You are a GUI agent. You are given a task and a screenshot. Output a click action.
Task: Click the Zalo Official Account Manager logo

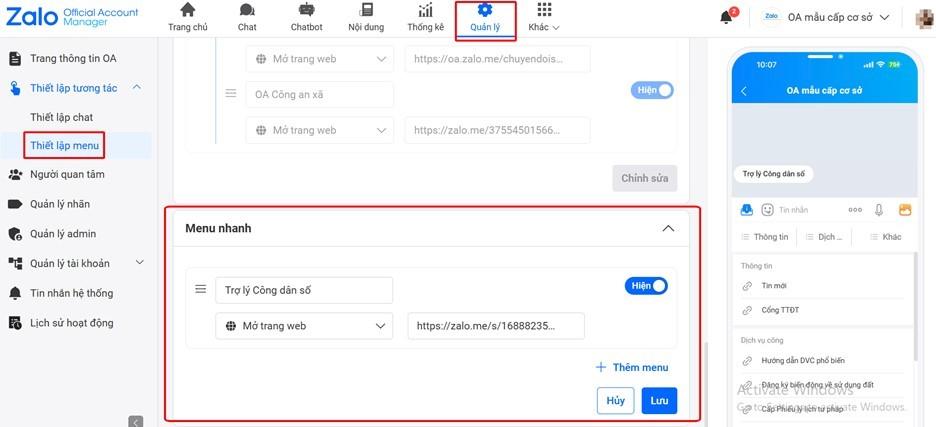[x=72, y=17]
